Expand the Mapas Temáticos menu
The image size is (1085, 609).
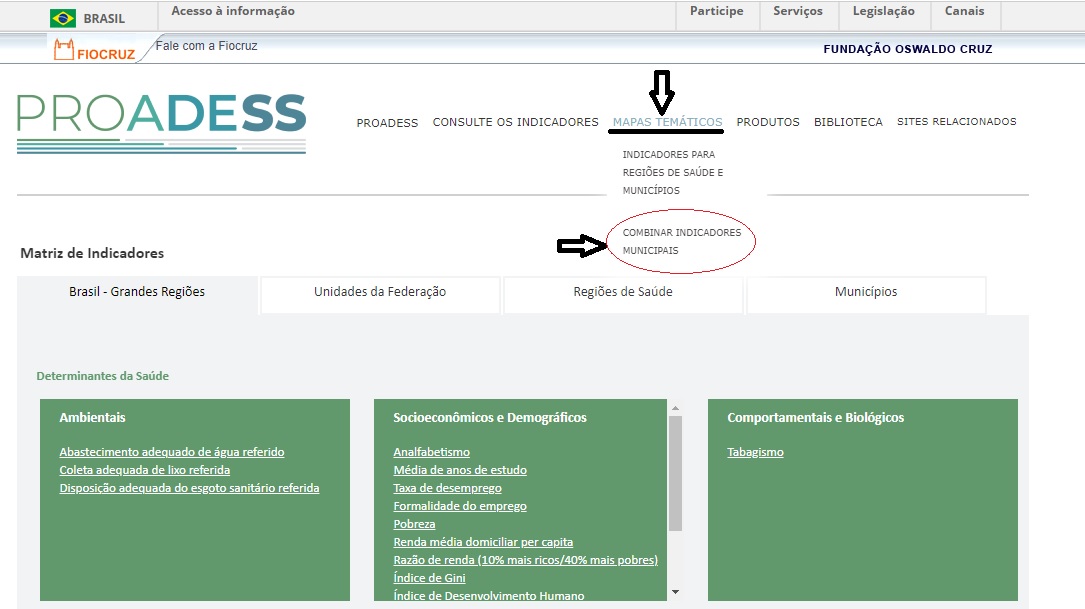pyautogui.click(x=668, y=122)
